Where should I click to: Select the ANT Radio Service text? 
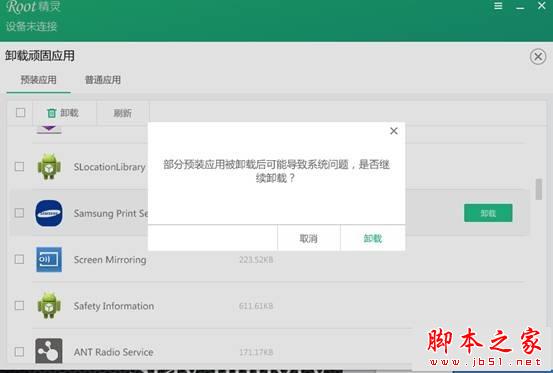tap(114, 352)
